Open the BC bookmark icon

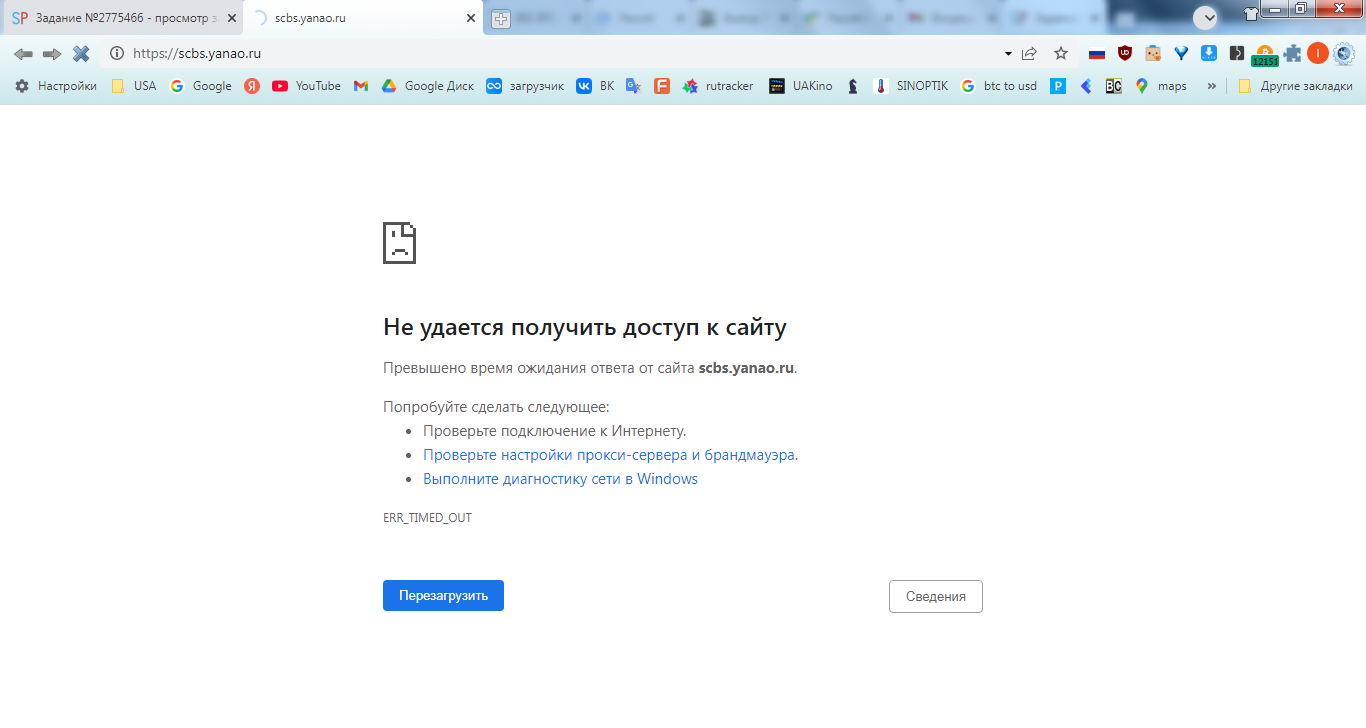(1113, 86)
